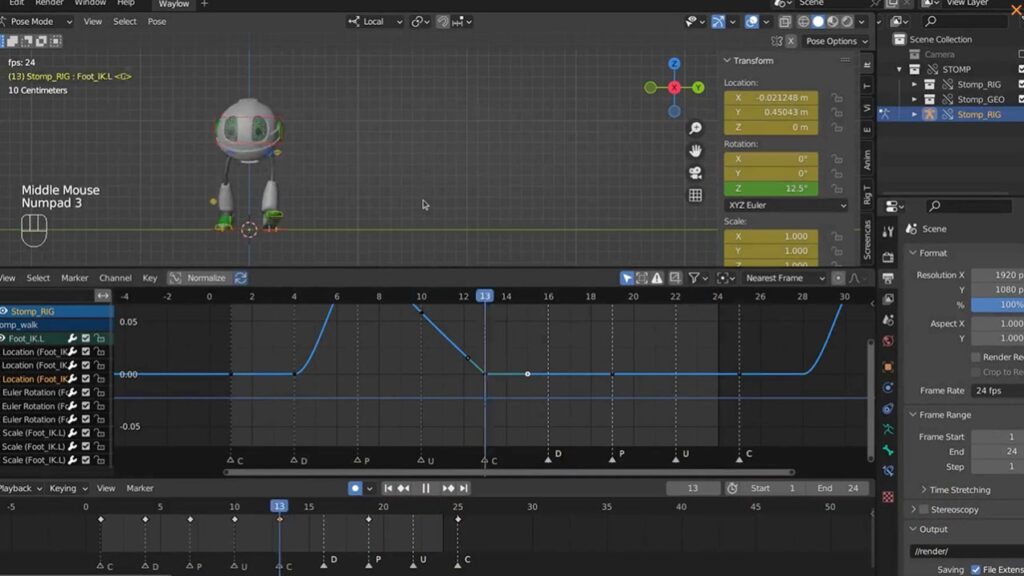Open the Keying menu in timeline
This screenshot has width=1024, height=576.
click(68, 488)
